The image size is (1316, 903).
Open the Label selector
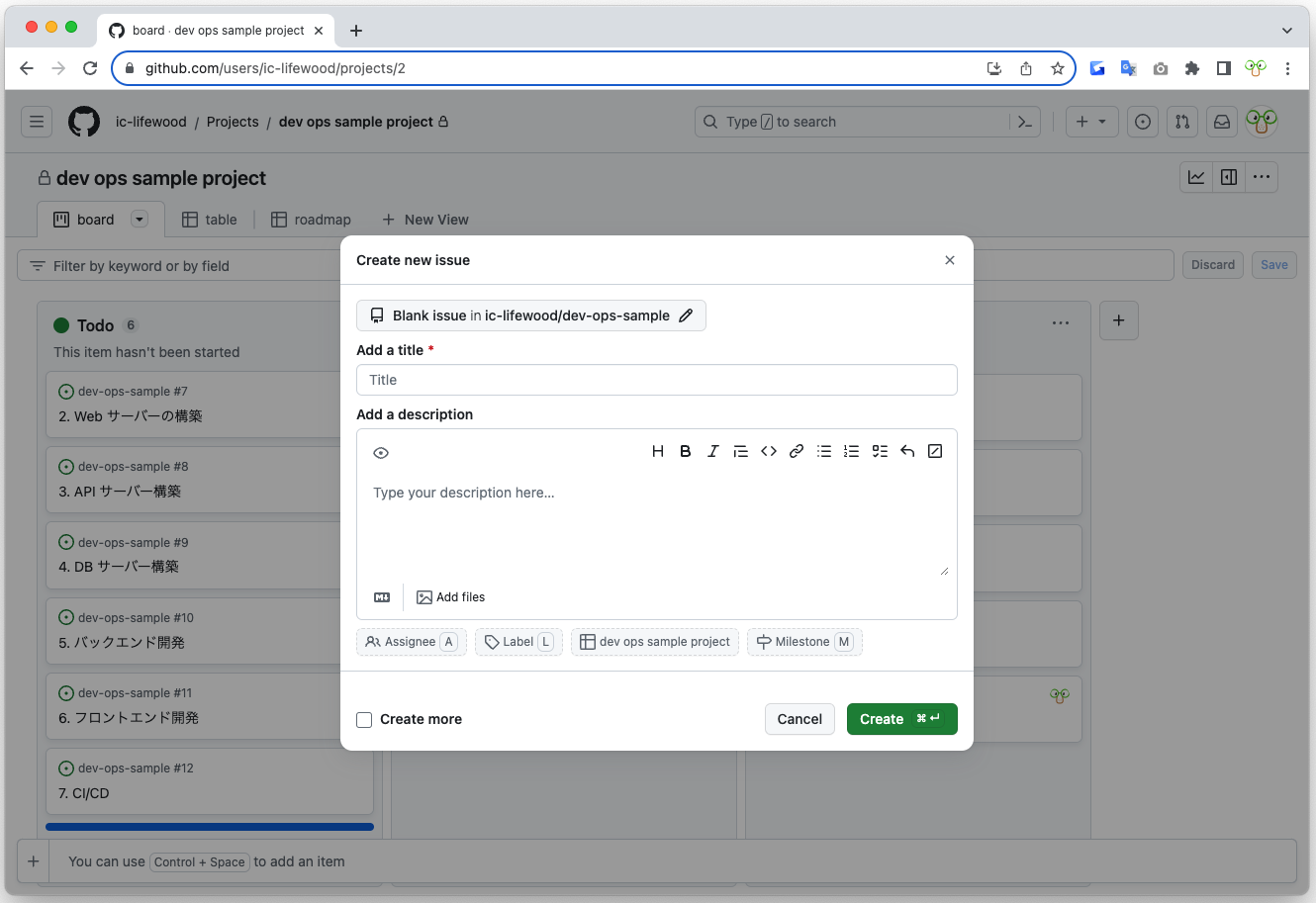[x=518, y=642]
